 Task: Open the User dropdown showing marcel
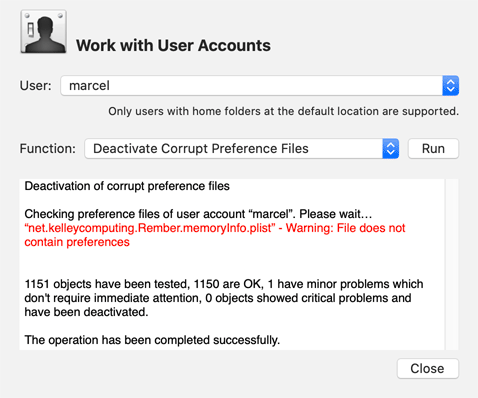coord(260,86)
